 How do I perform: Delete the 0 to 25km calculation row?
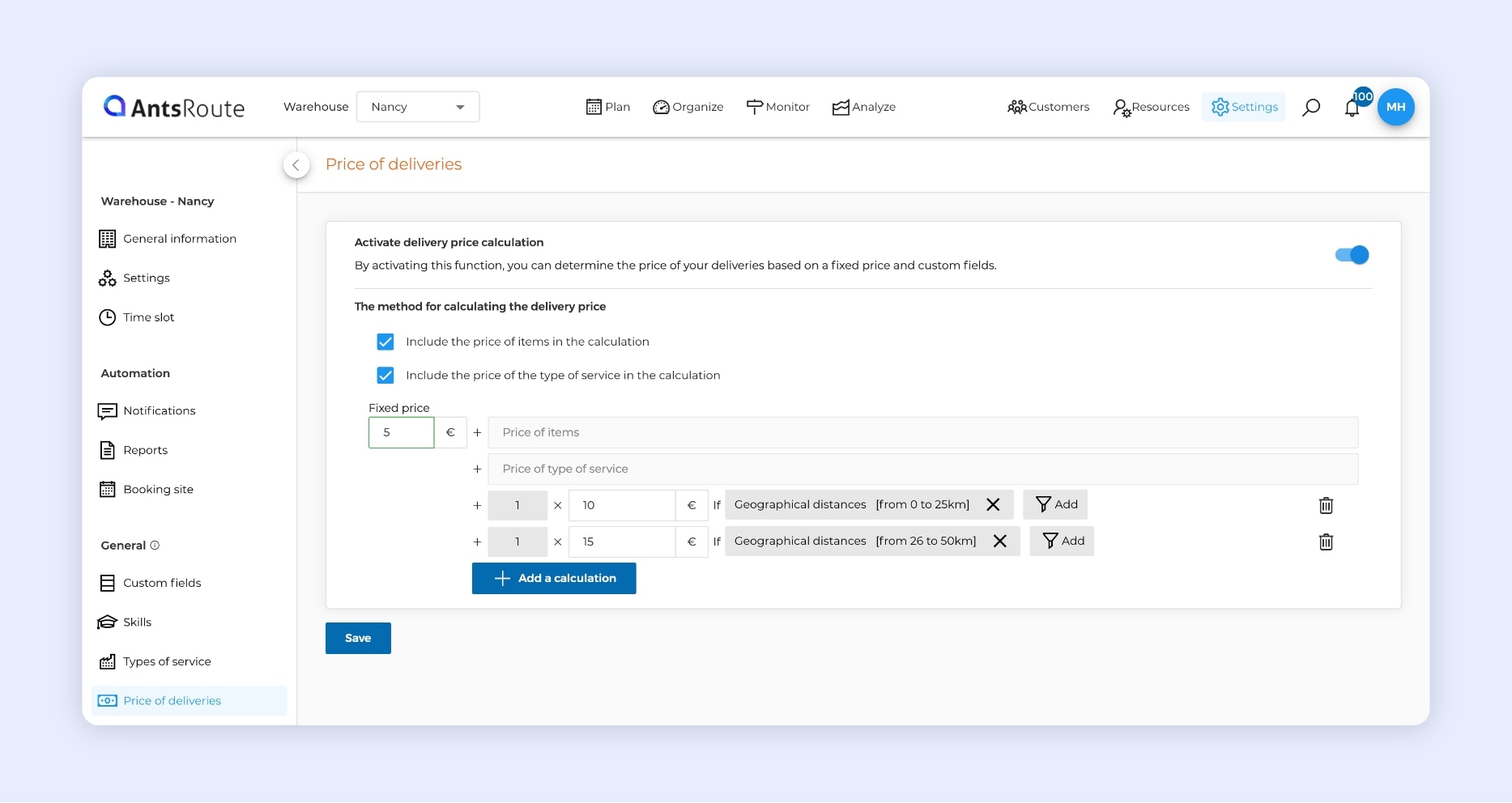click(x=1326, y=505)
